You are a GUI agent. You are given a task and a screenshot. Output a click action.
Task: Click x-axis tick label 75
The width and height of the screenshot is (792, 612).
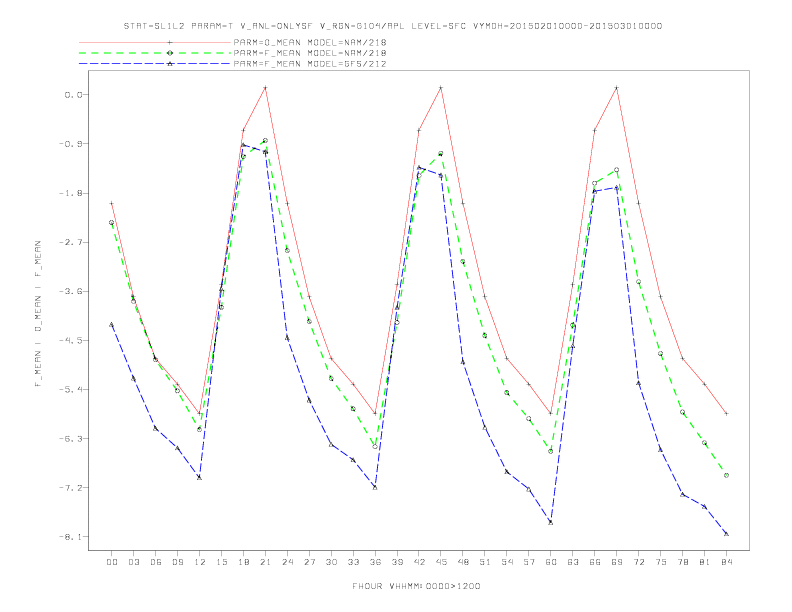(x=661, y=562)
